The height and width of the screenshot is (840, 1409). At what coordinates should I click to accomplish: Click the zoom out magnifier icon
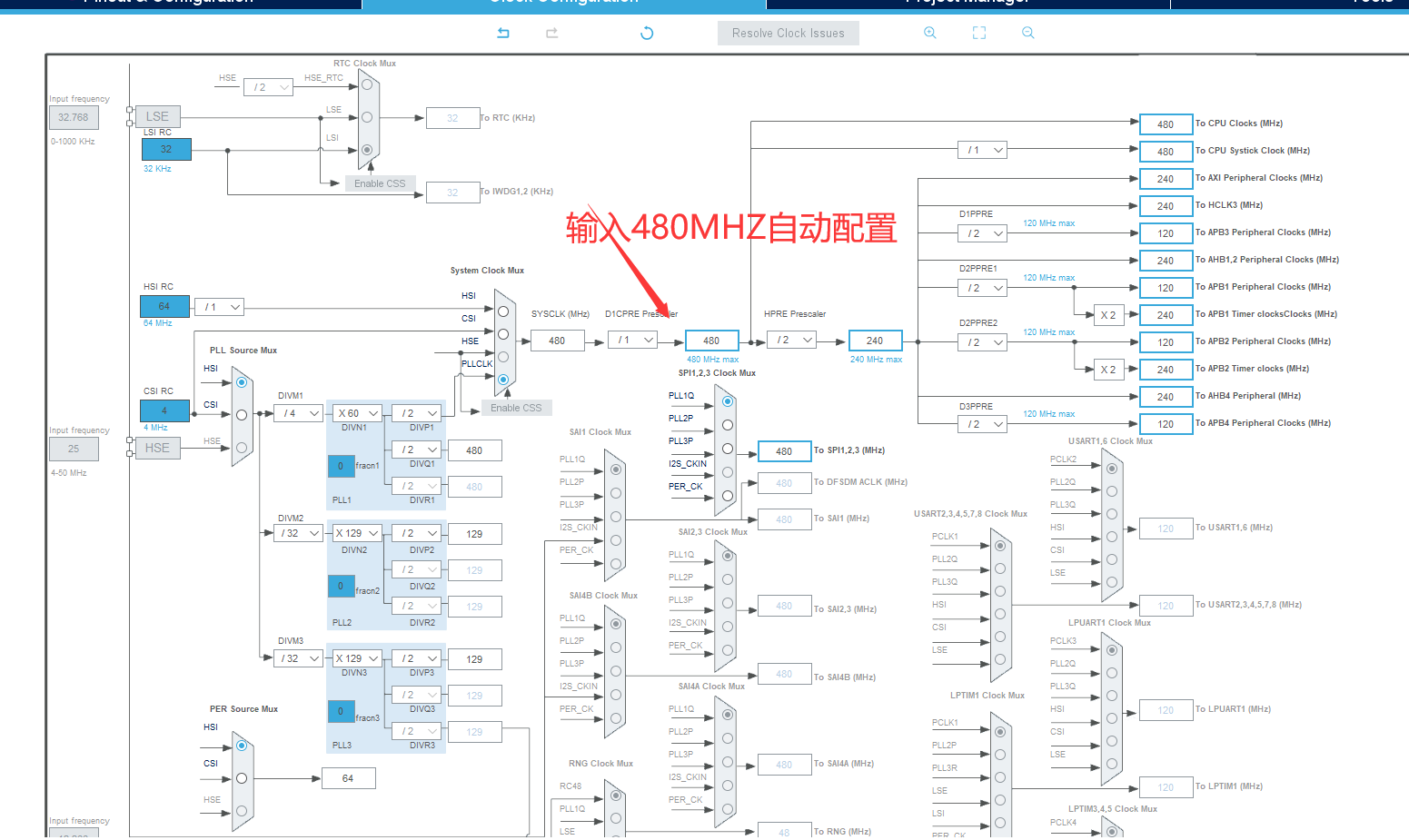click(1027, 33)
